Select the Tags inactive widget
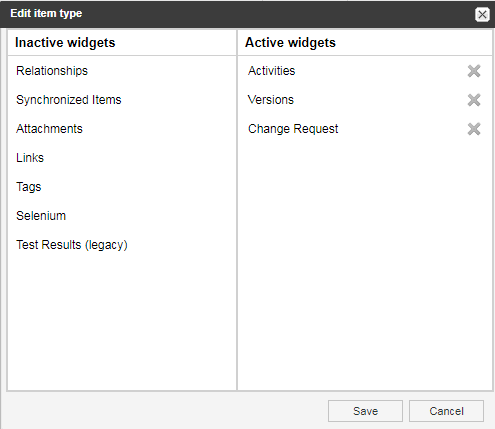This screenshot has width=495, height=429. click(29, 187)
